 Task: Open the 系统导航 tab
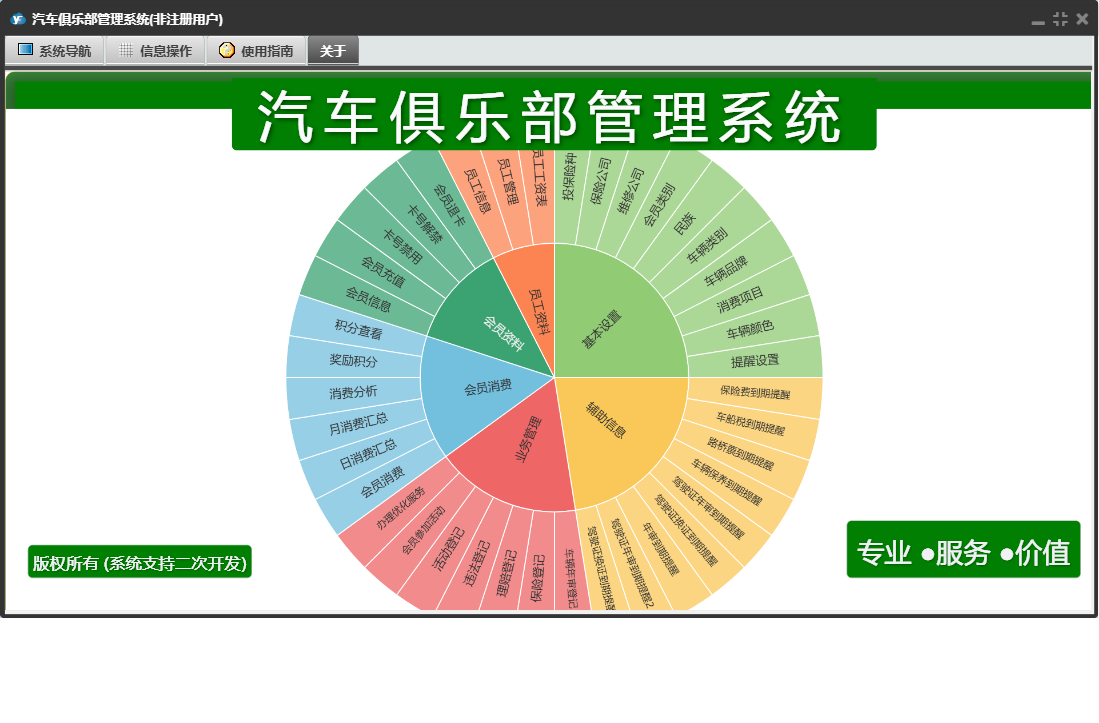[55, 50]
